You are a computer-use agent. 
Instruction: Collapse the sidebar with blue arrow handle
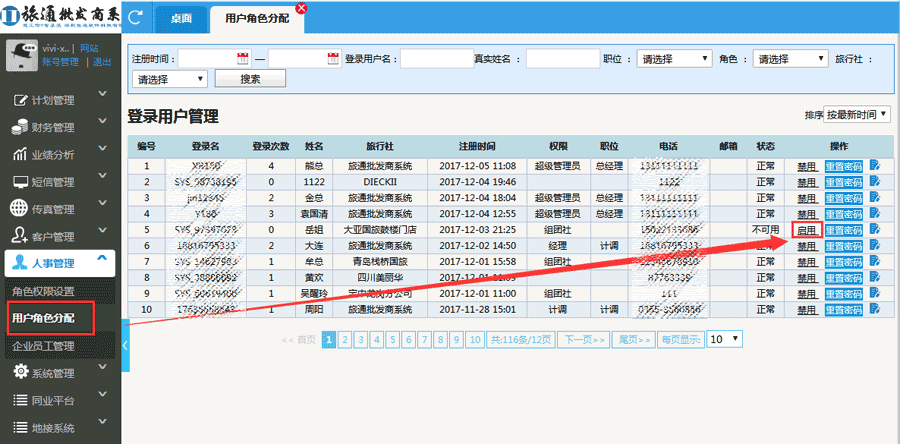pos(125,343)
